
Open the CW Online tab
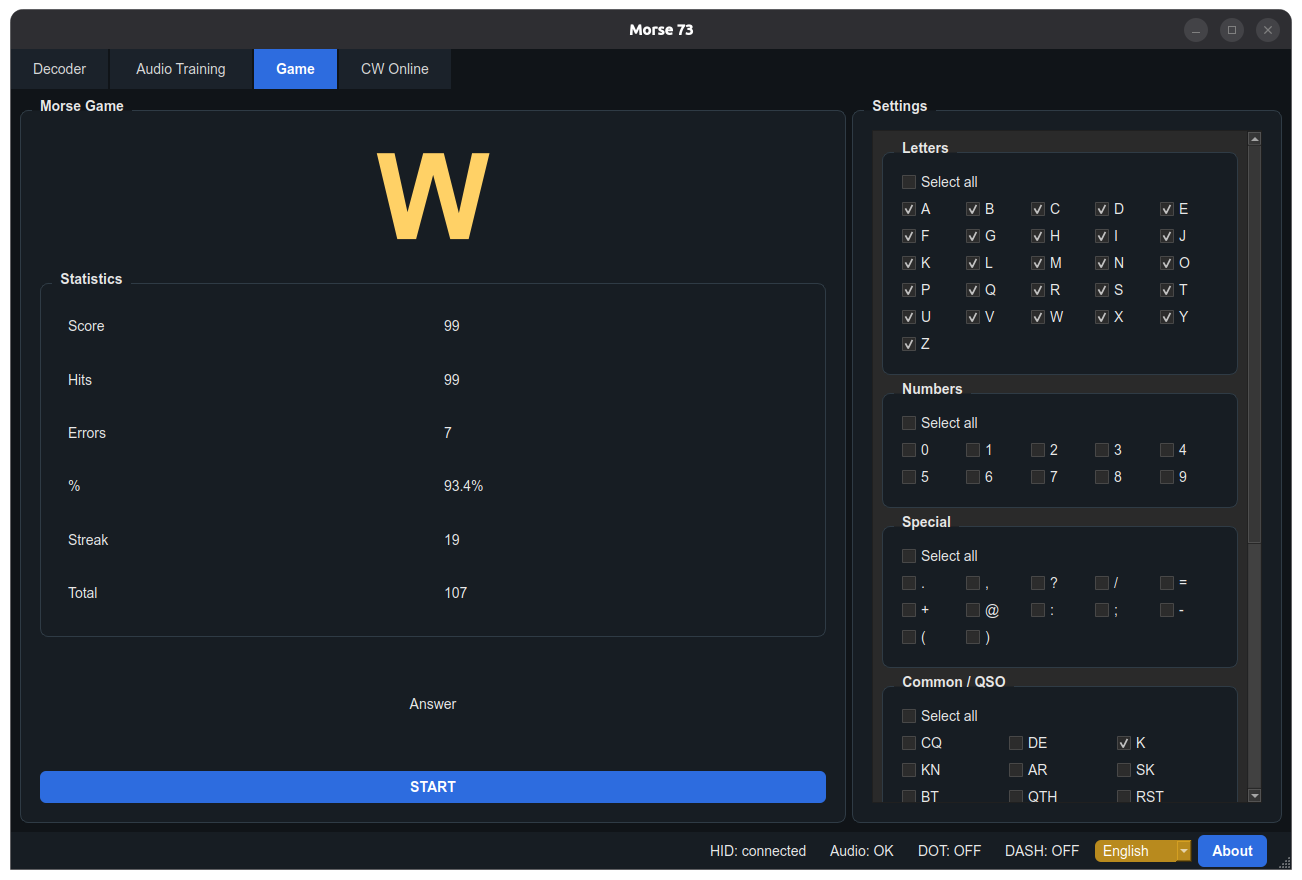click(x=395, y=69)
